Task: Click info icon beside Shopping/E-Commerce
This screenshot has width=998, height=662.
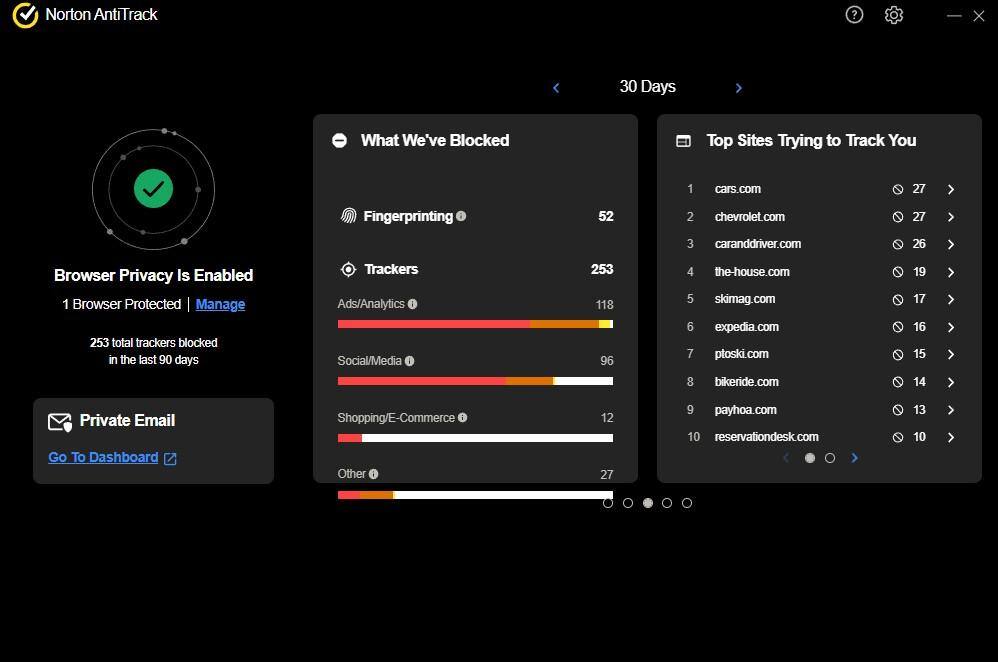Action: 462,418
